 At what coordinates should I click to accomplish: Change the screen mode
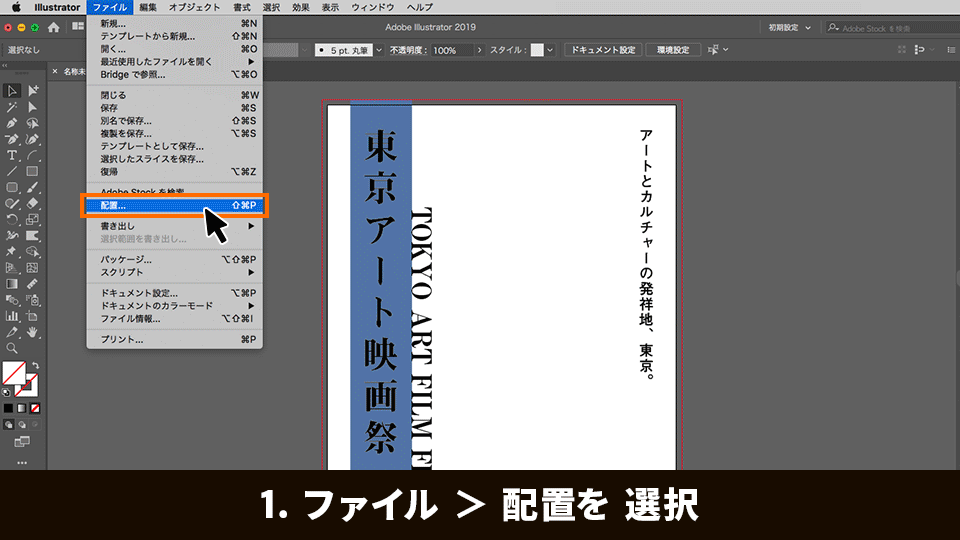pos(22,441)
